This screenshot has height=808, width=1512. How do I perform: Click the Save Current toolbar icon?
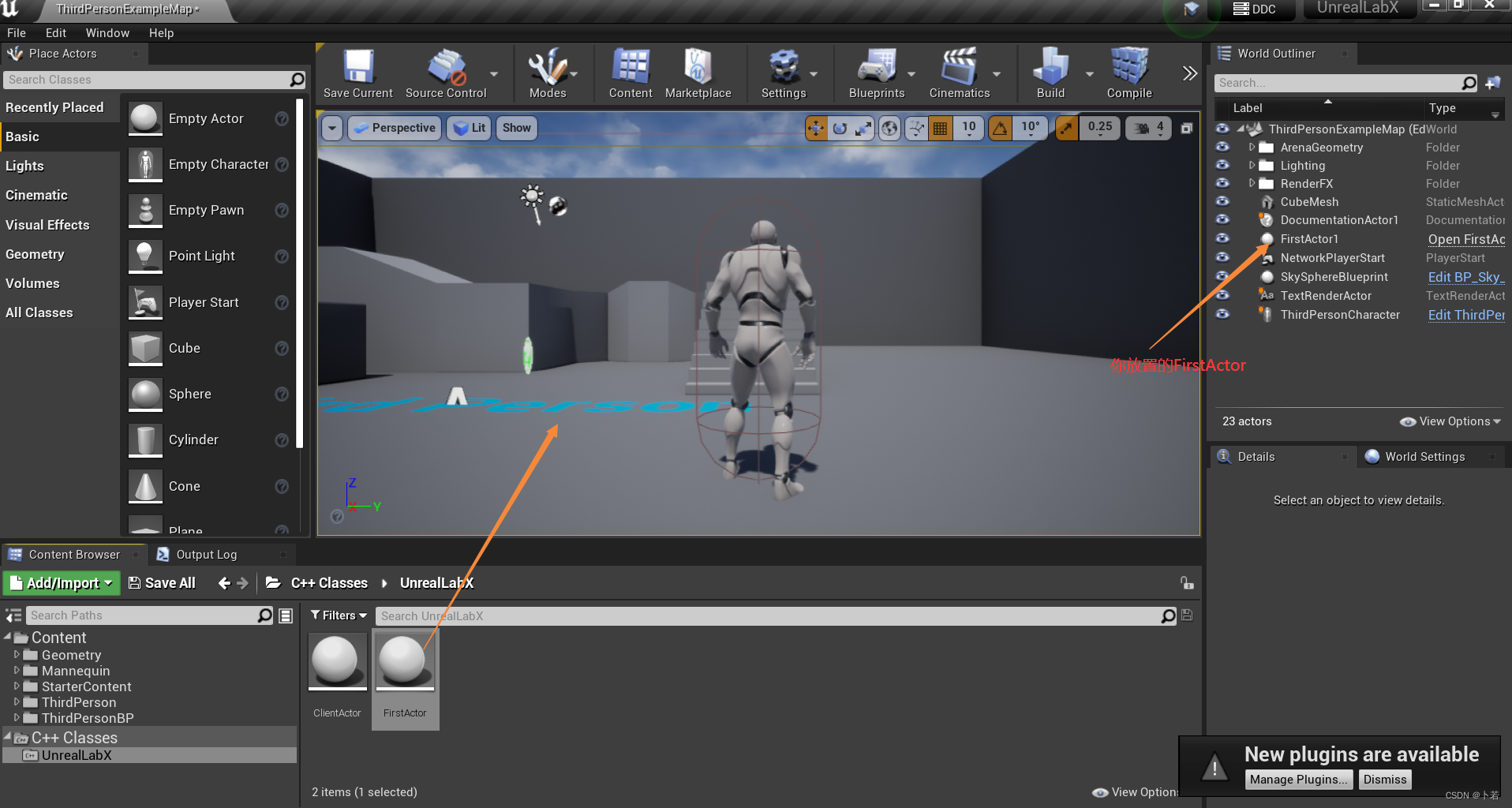coord(357,73)
